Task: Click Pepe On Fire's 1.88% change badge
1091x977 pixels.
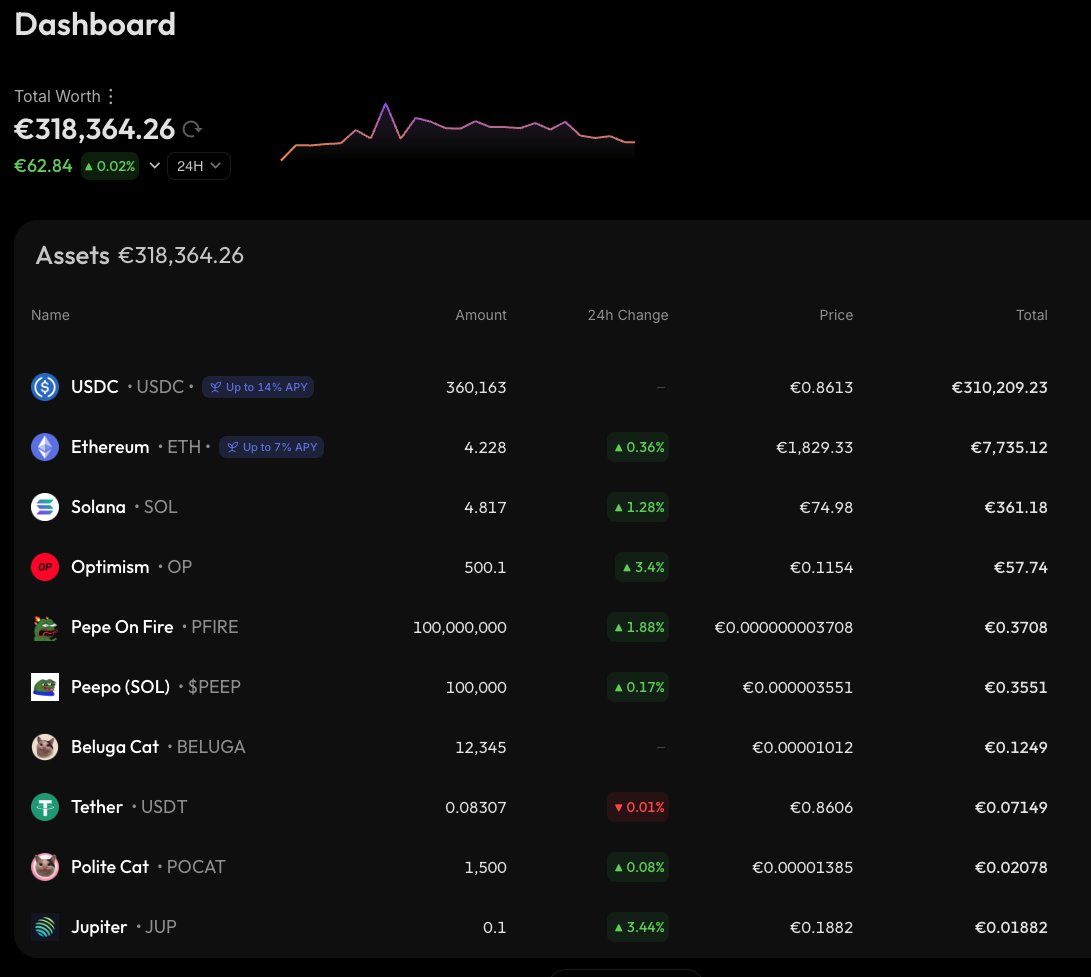Action: (x=638, y=627)
